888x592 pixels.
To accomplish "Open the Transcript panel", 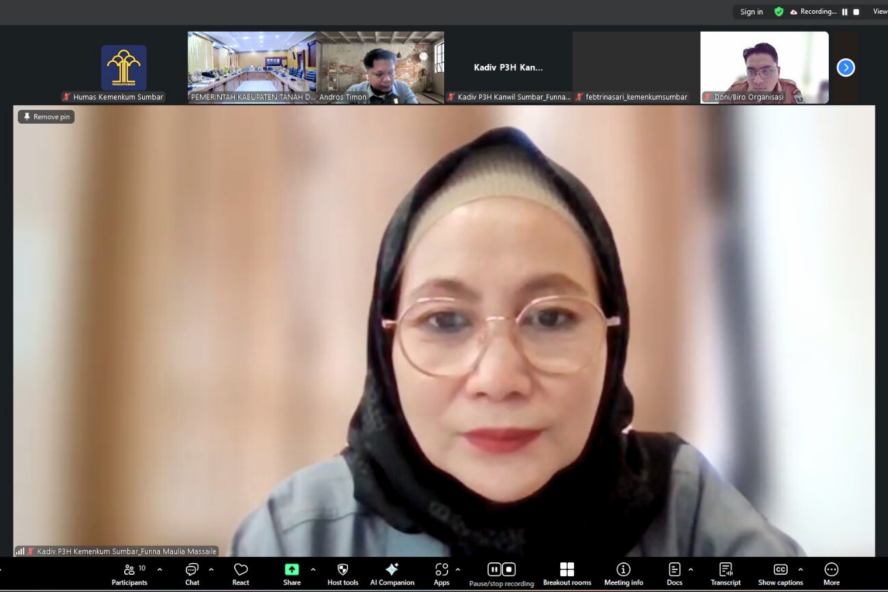I will point(725,573).
